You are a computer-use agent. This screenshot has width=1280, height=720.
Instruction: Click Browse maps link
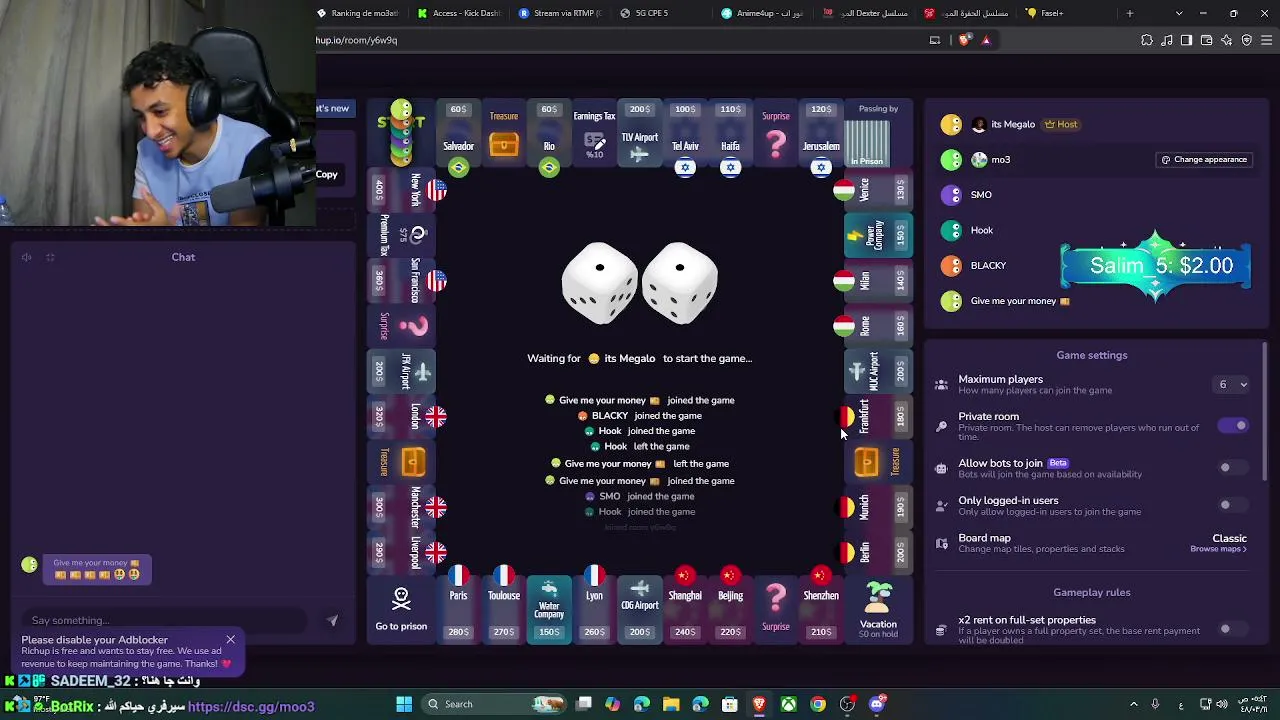[x=1218, y=549]
